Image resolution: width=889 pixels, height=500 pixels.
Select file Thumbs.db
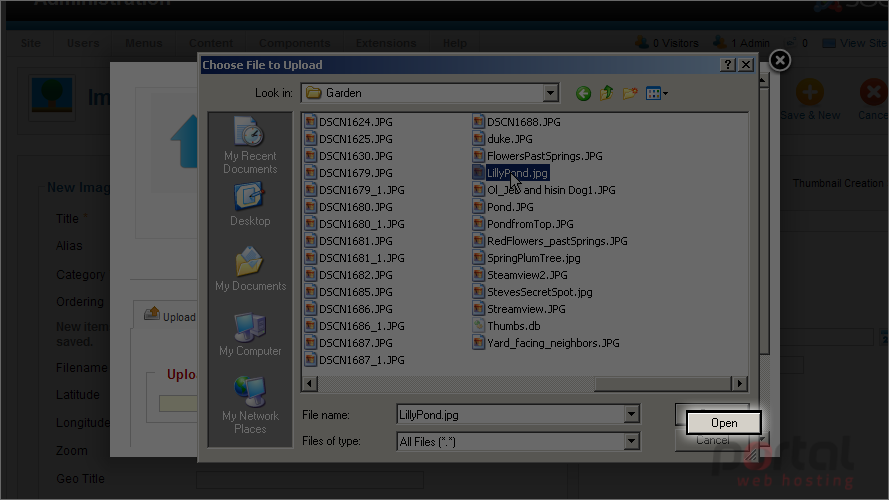tap(506, 326)
